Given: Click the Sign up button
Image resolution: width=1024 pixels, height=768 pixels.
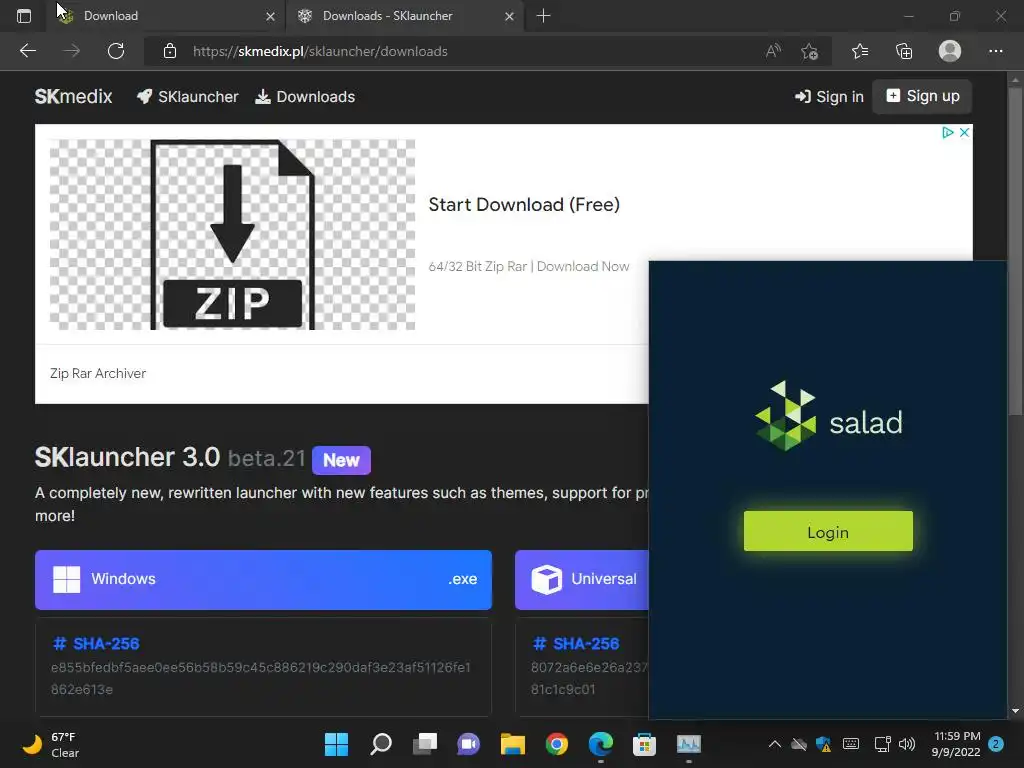Looking at the screenshot, I should [922, 97].
